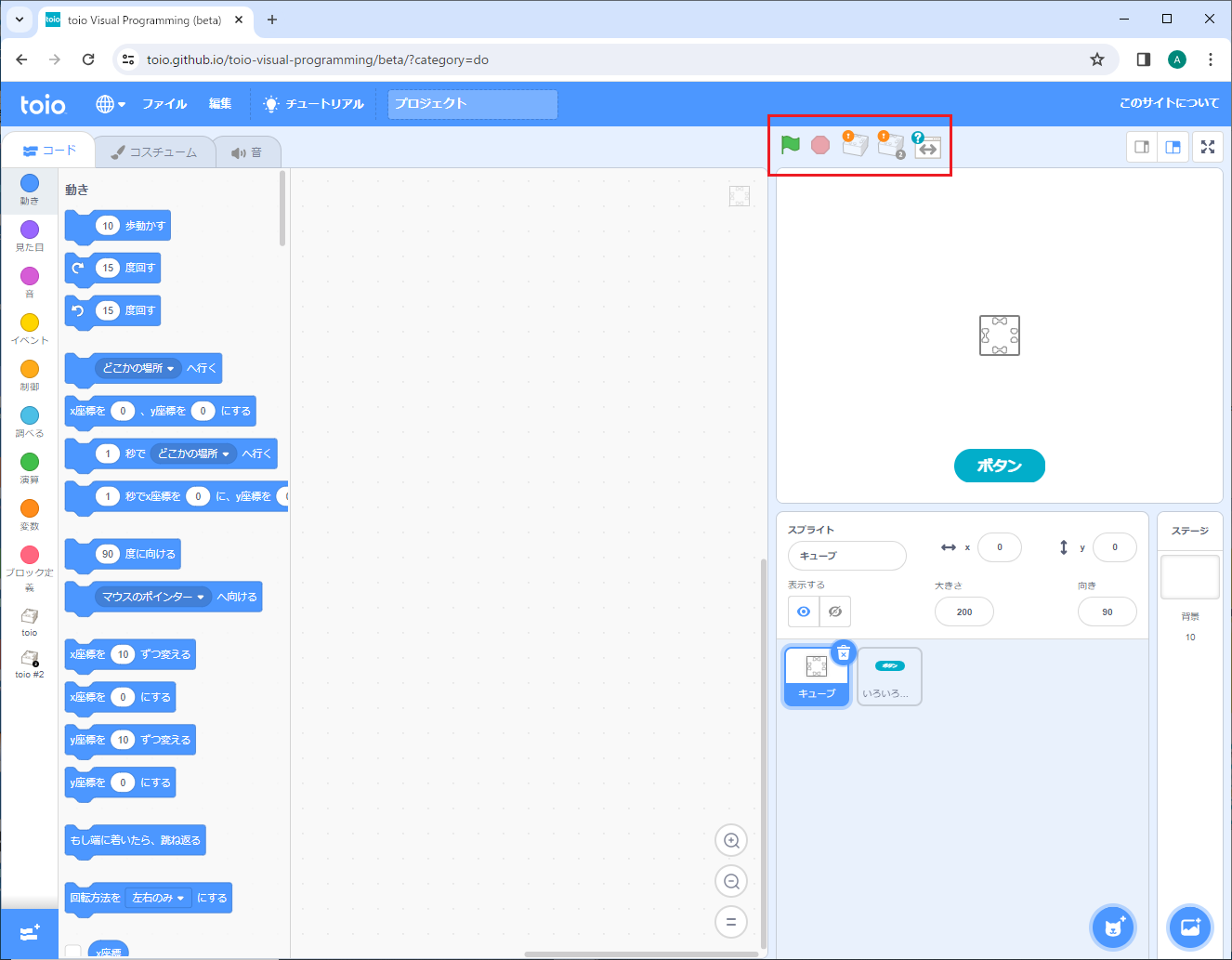This screenshot has height=960, width=1232.
Task: Click the toio cube #2 connection icon
Action: tap(890, 145)
